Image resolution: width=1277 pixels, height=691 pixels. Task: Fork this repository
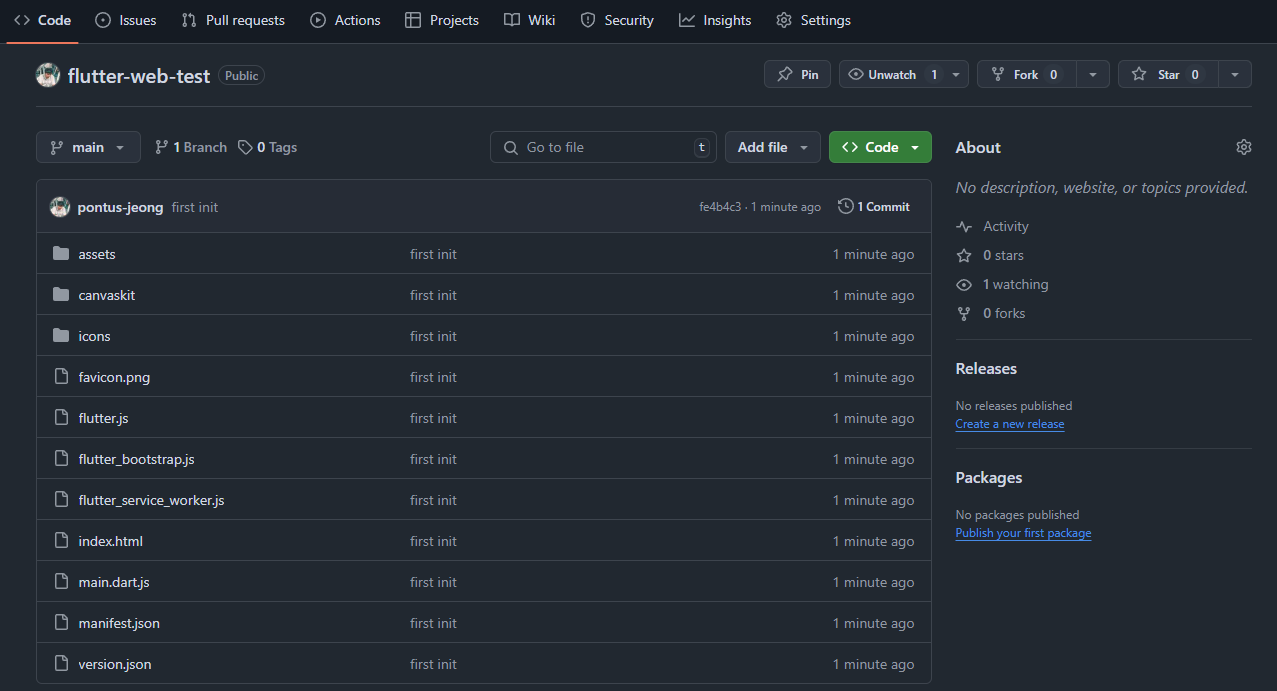point(1026,74)
